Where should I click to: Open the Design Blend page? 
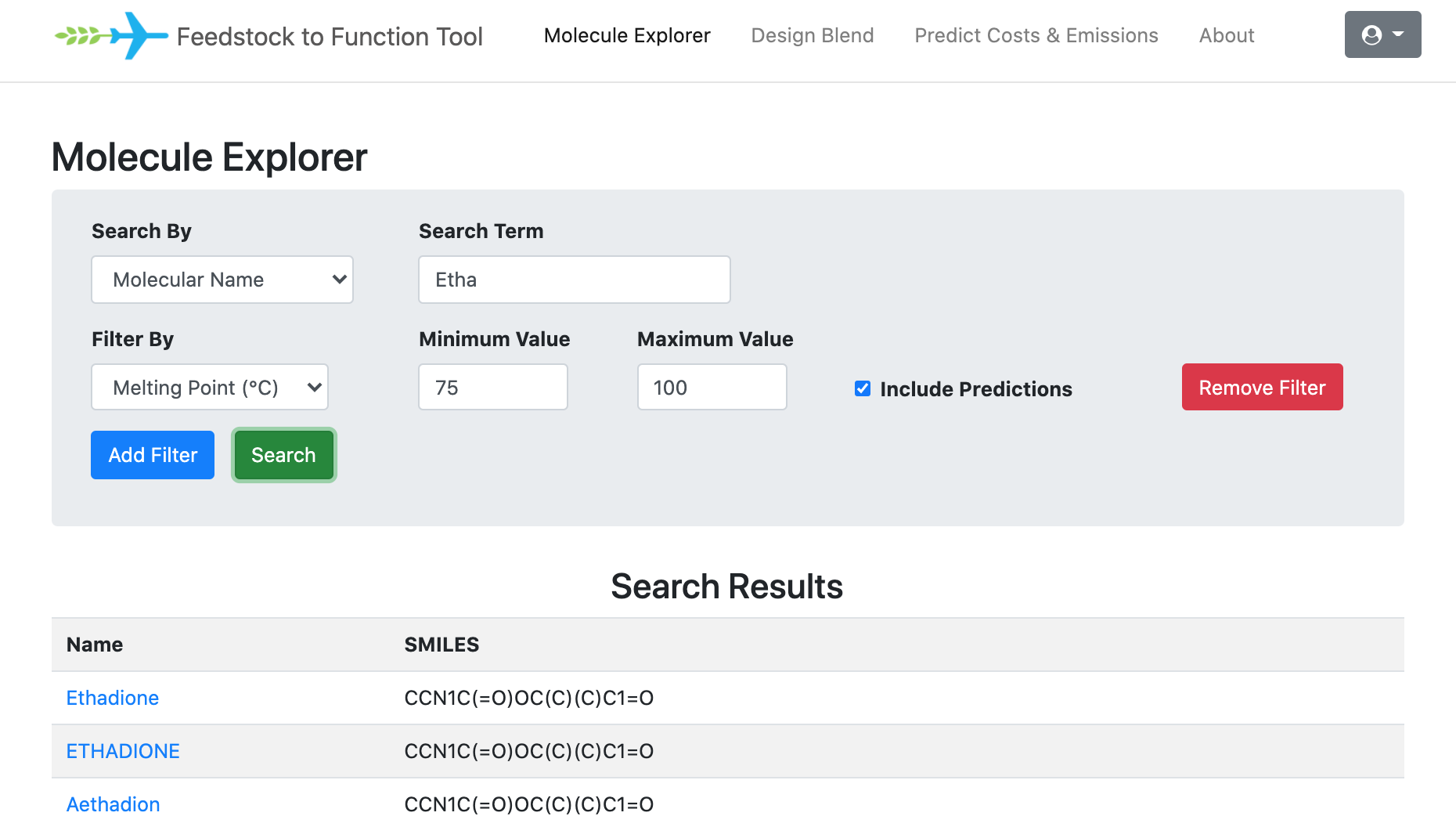(812, 36)
